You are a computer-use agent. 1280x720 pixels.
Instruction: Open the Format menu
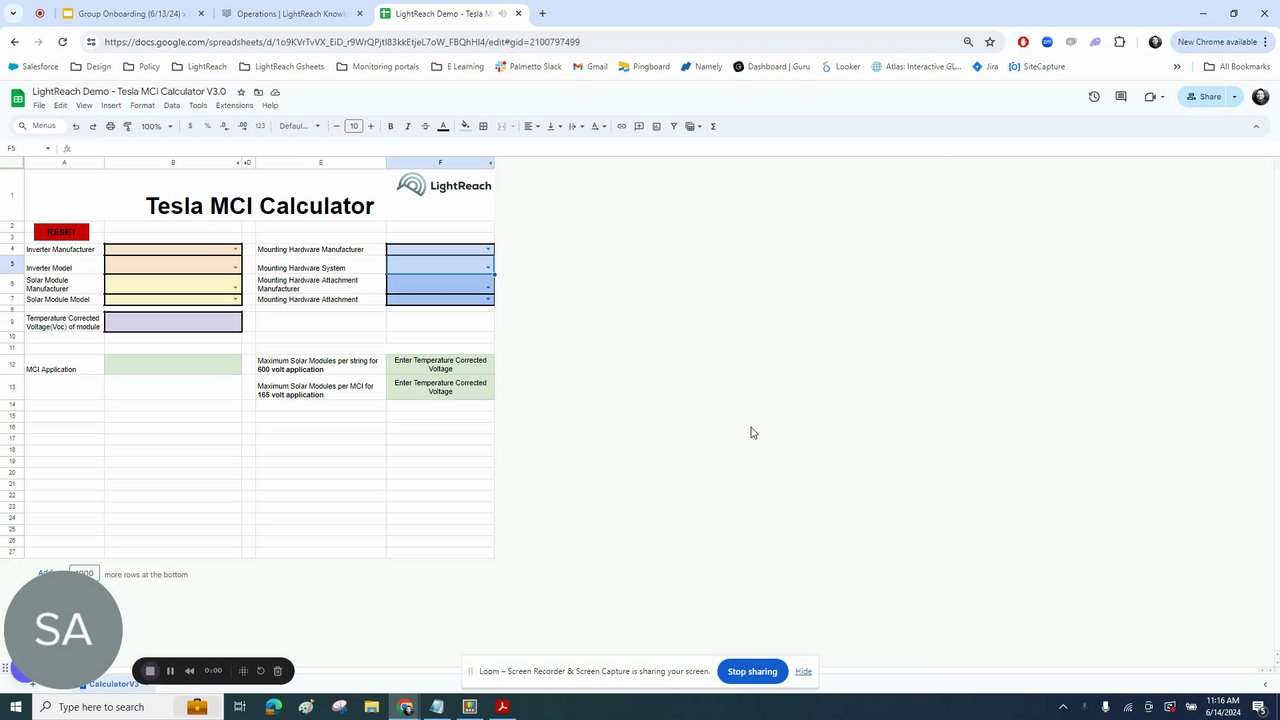pyautogui.click(x=142, y=105)
